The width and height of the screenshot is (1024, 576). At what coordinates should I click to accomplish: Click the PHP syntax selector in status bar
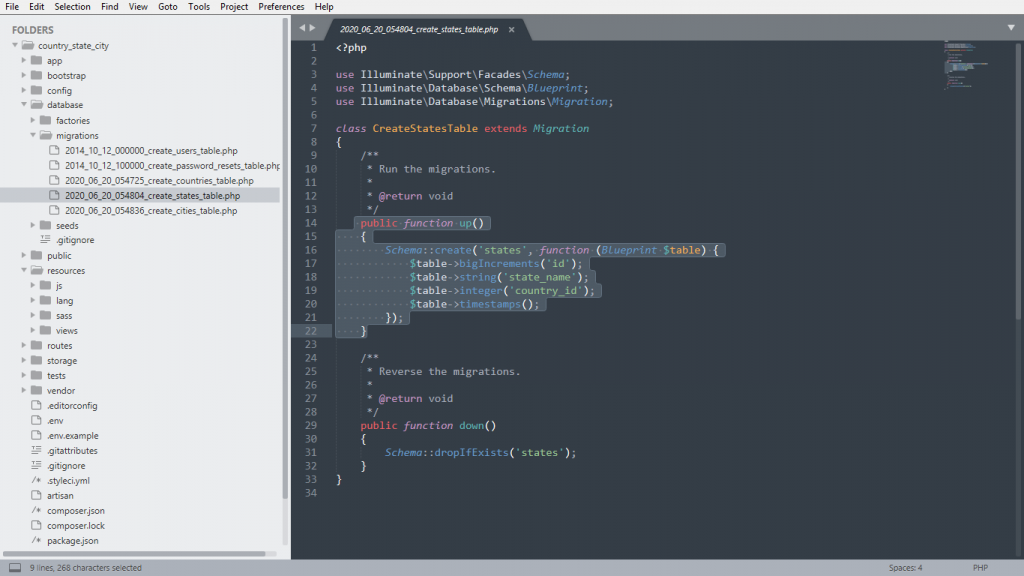coord(979,568)
